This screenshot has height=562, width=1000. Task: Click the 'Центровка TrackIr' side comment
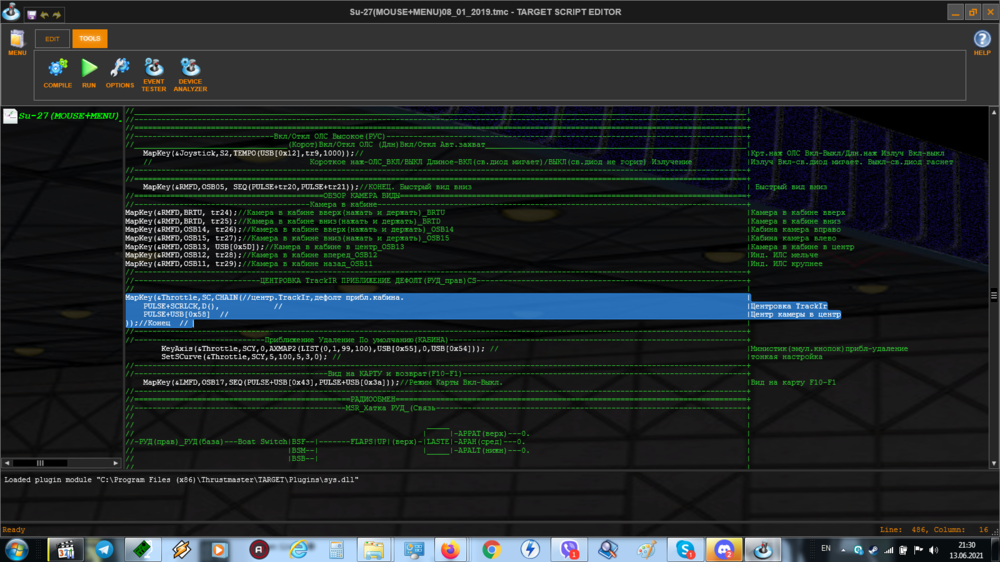788,306
